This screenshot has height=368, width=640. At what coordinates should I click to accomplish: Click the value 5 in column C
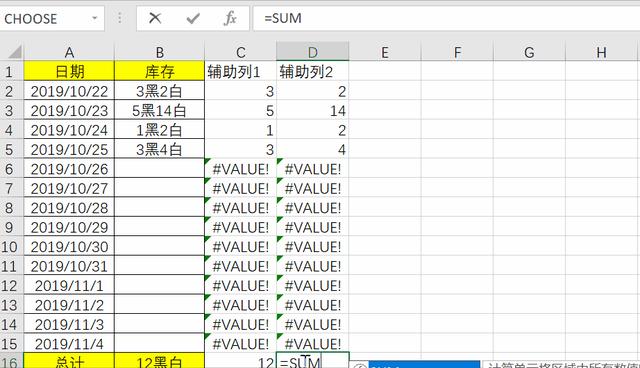(241, 111)
